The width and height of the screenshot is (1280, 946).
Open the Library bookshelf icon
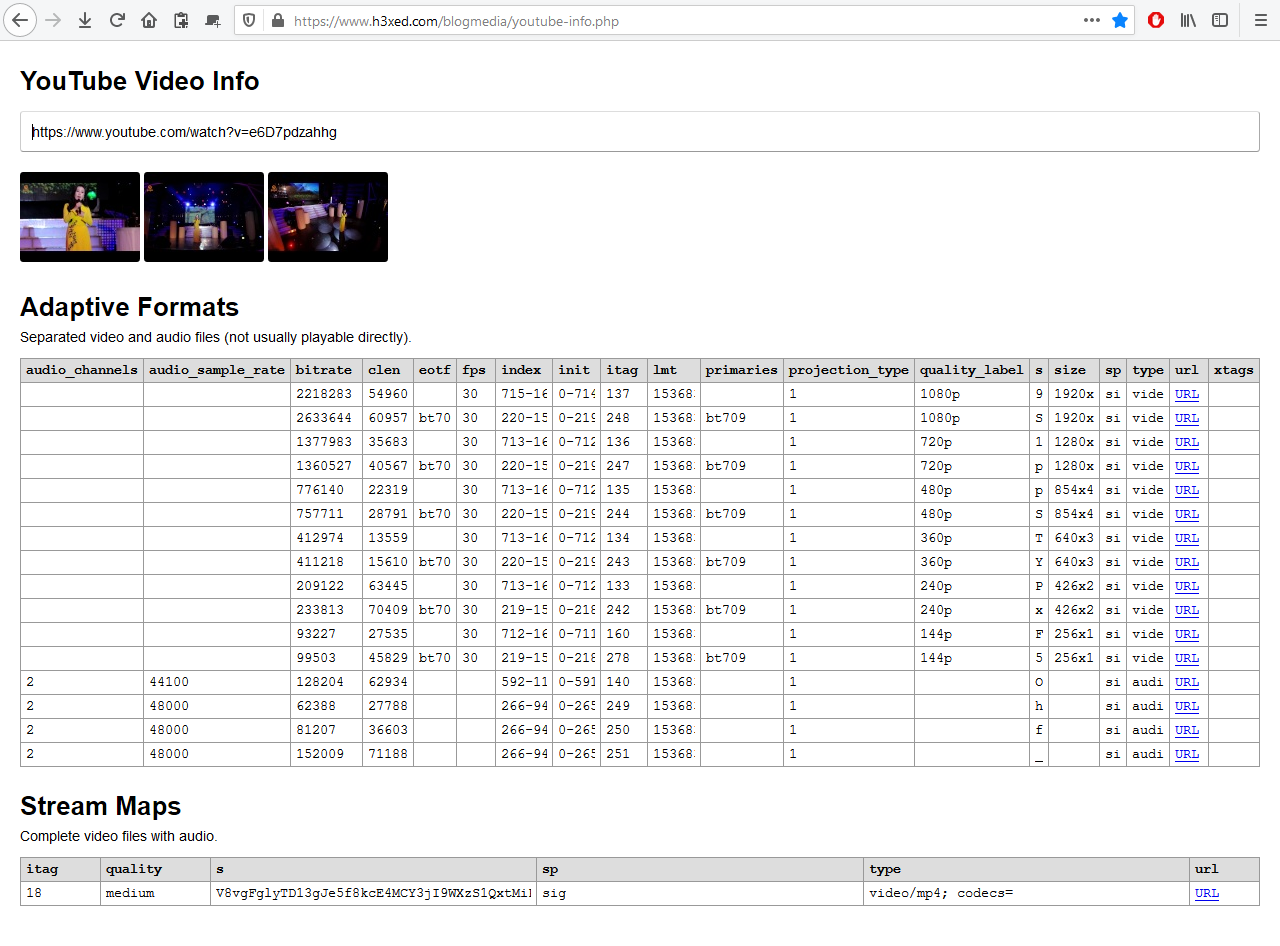pyautogui.click(x=1188, y=20)
